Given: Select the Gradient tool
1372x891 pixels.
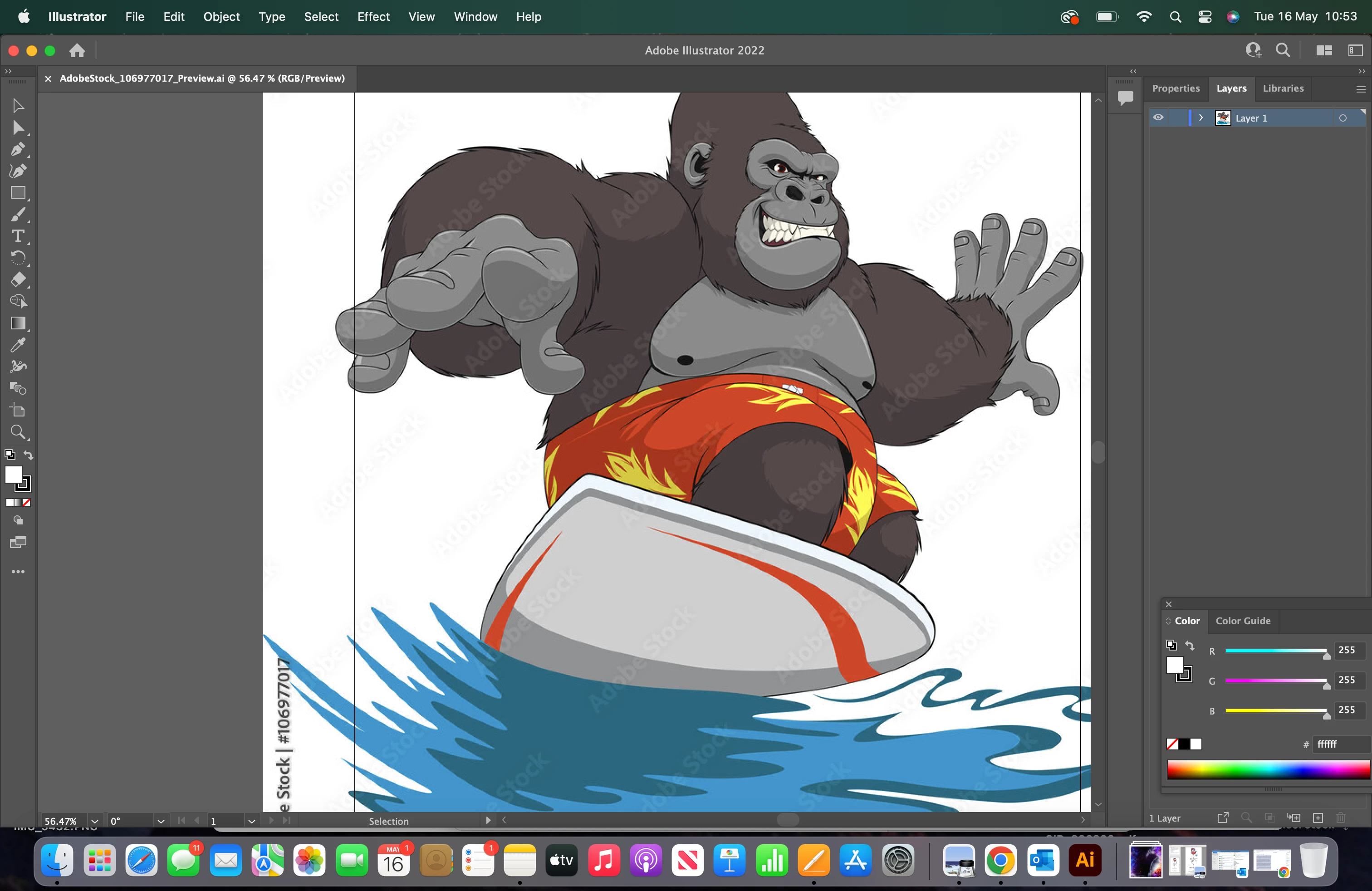Looking at the screenshot, I should click(x=17, y=323).
